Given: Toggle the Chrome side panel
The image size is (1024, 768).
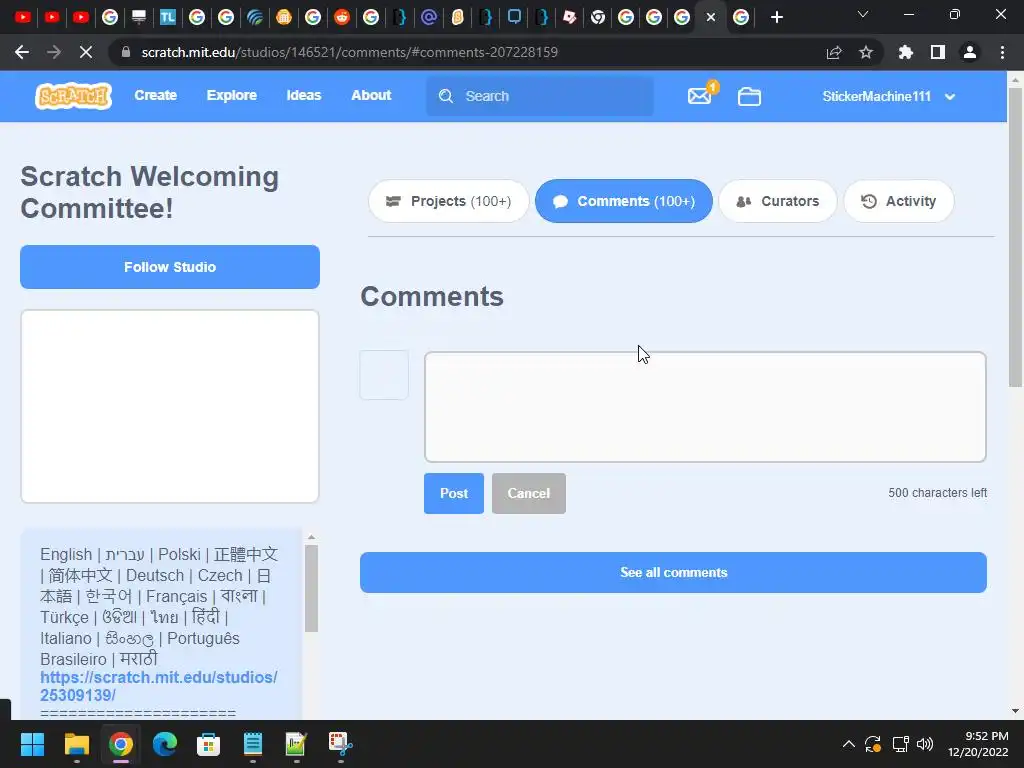Looking at the screenshot, I should pos(938,52).
